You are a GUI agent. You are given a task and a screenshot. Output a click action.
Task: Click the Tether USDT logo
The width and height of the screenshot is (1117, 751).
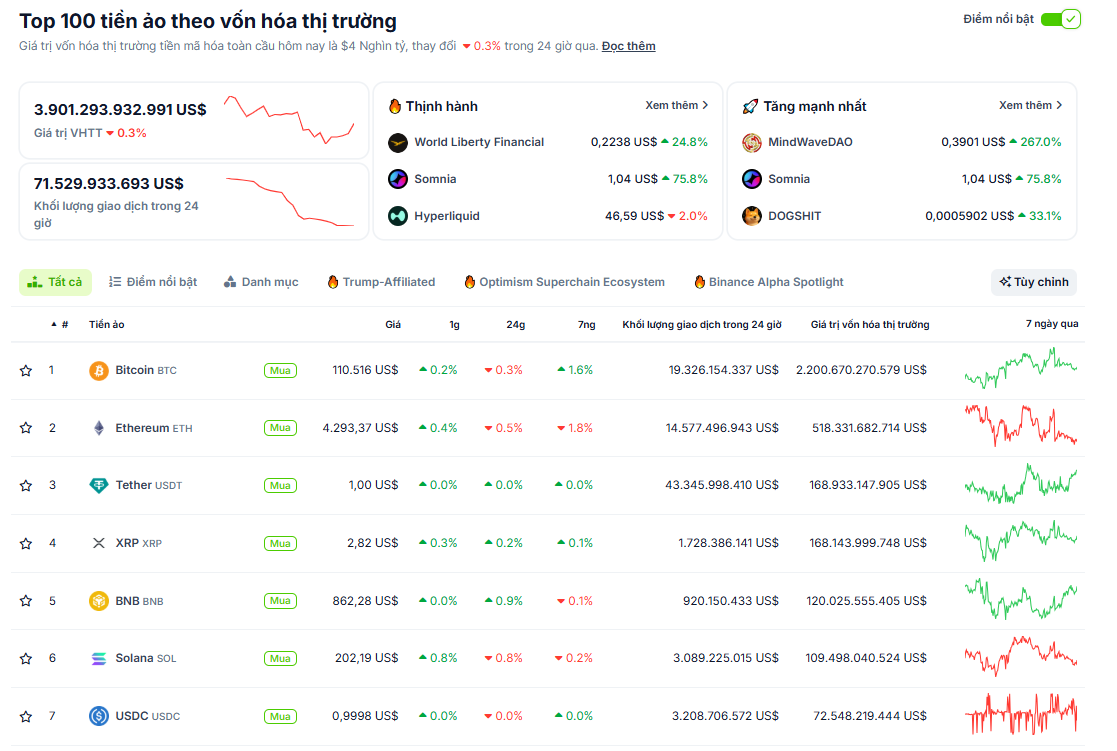(99, 485)
